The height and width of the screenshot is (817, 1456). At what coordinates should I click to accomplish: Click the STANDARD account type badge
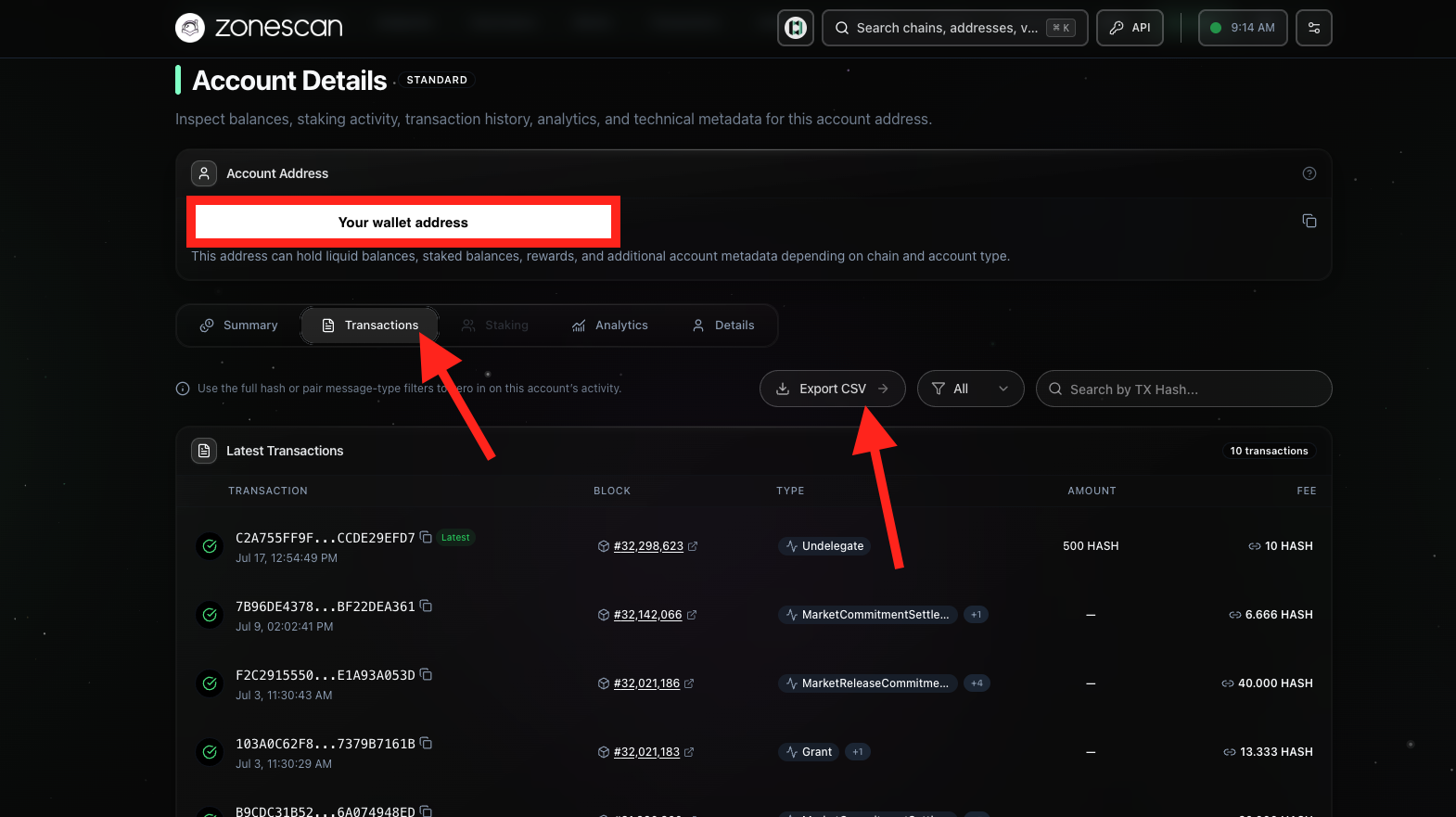point(437,80)
